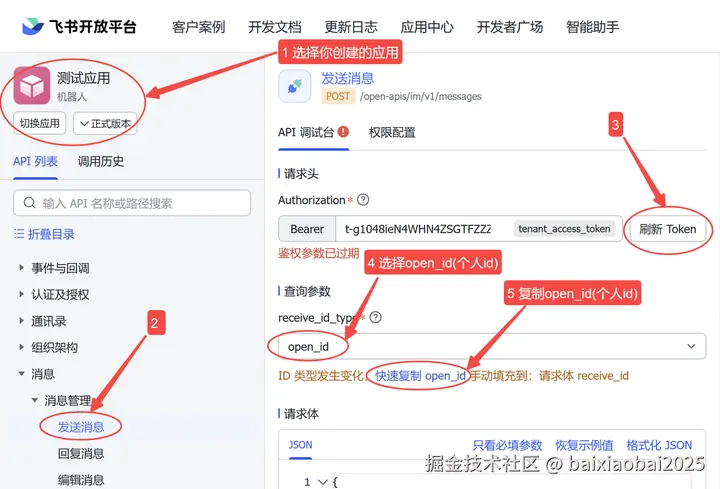720x489 pixels.
Task: Collapse the 消息管理 tree node
Action: tap(34, 400)
